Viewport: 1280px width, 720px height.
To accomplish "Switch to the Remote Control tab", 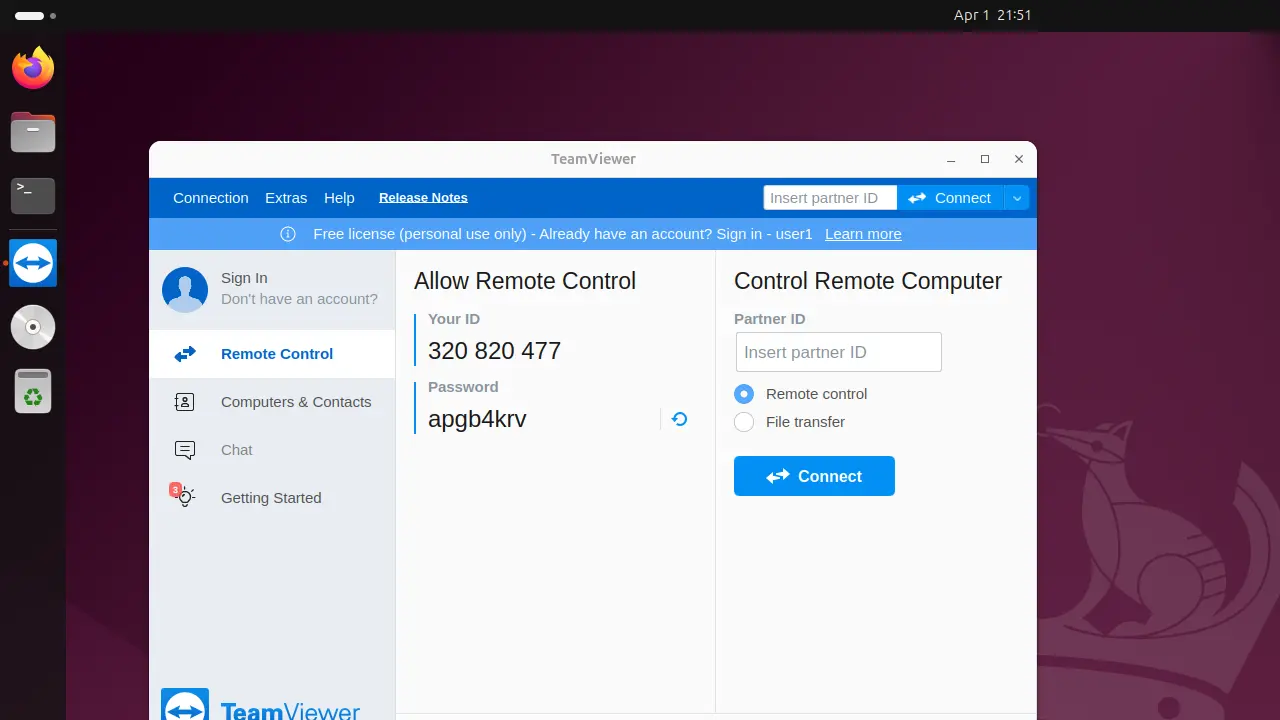I will pyautogui.click(x=272, y=354).
